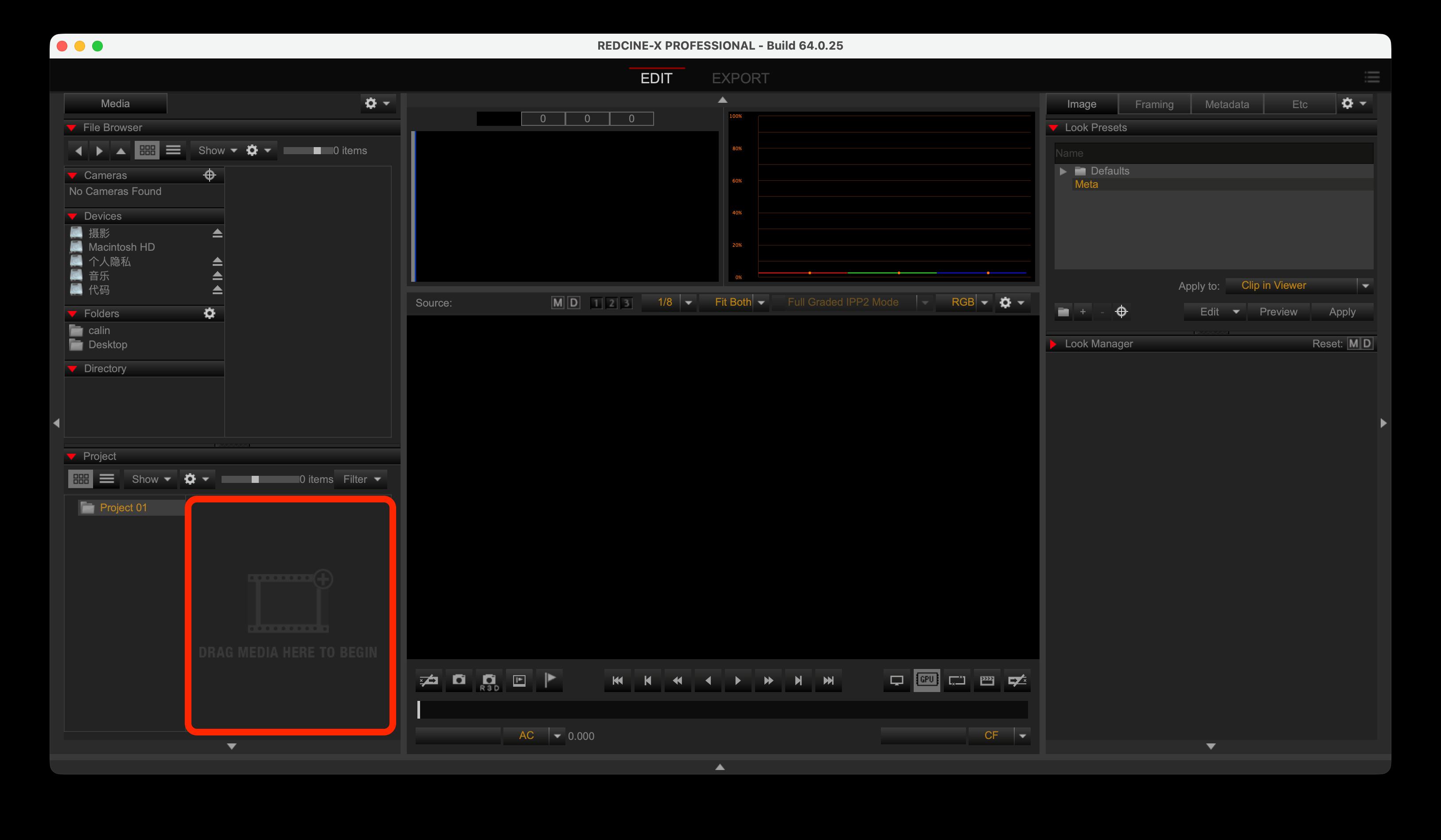
Task: Eject the 代码 device
Action: click(x=217, y=290)
